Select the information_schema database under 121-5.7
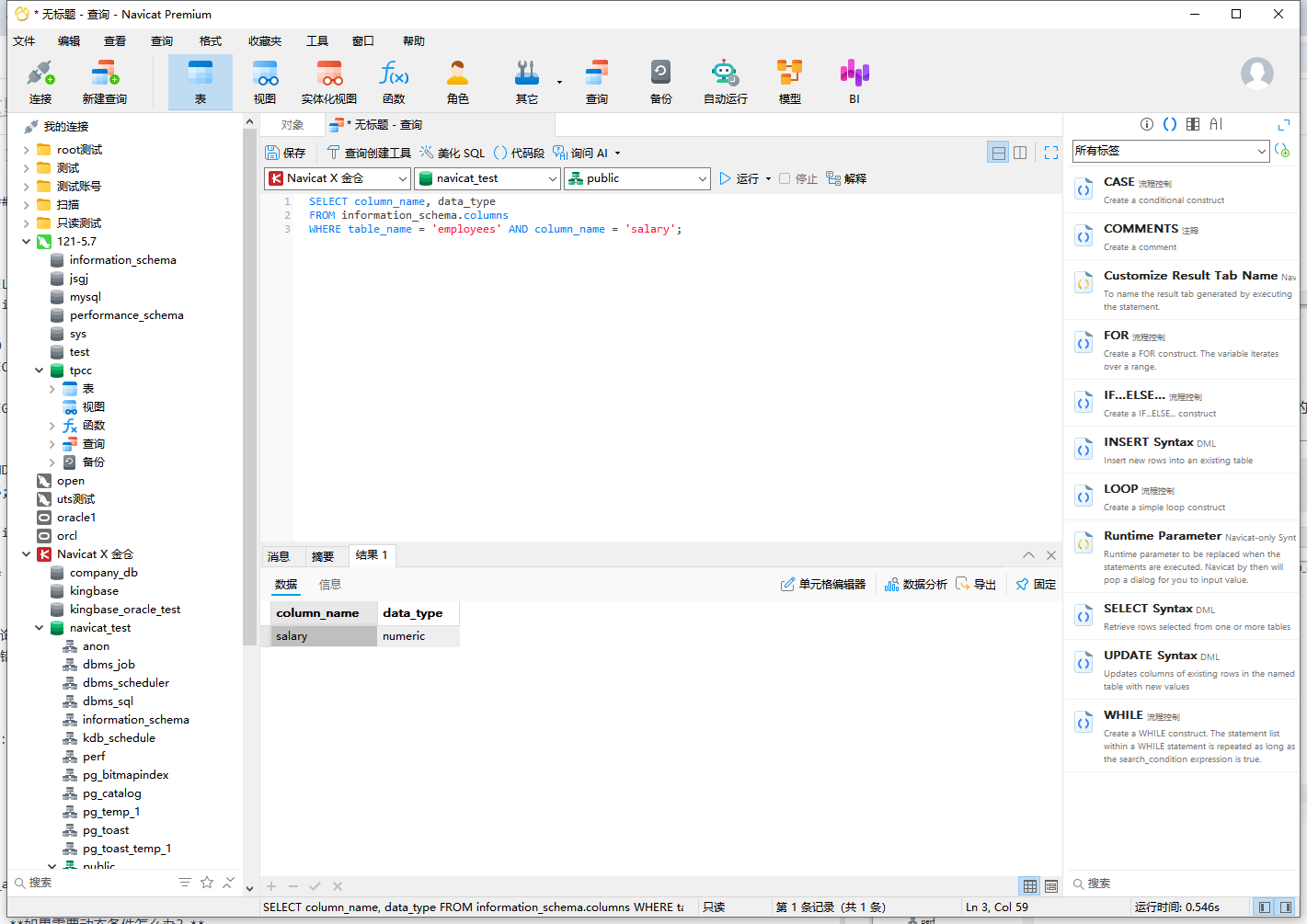Image resolution: width=1307 pixels, height=924 pixels. coord(122,260)
